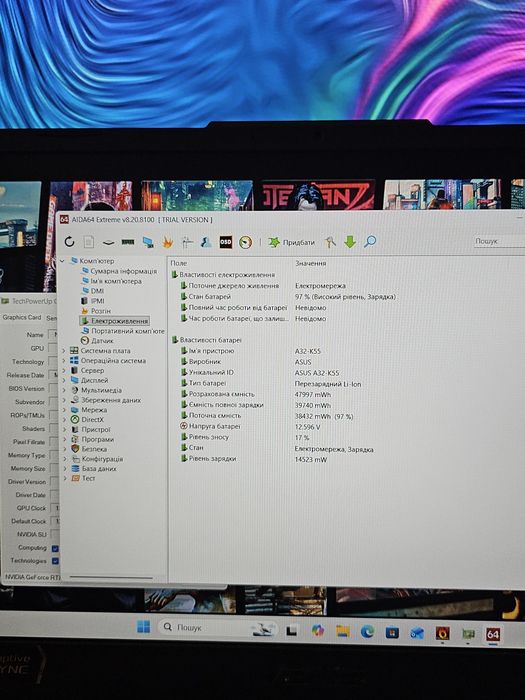This screenshot has width=525, height=700.
Task: Click the Refresh icon in AIDA64 toolbar
Action: (x=69, y=242)
